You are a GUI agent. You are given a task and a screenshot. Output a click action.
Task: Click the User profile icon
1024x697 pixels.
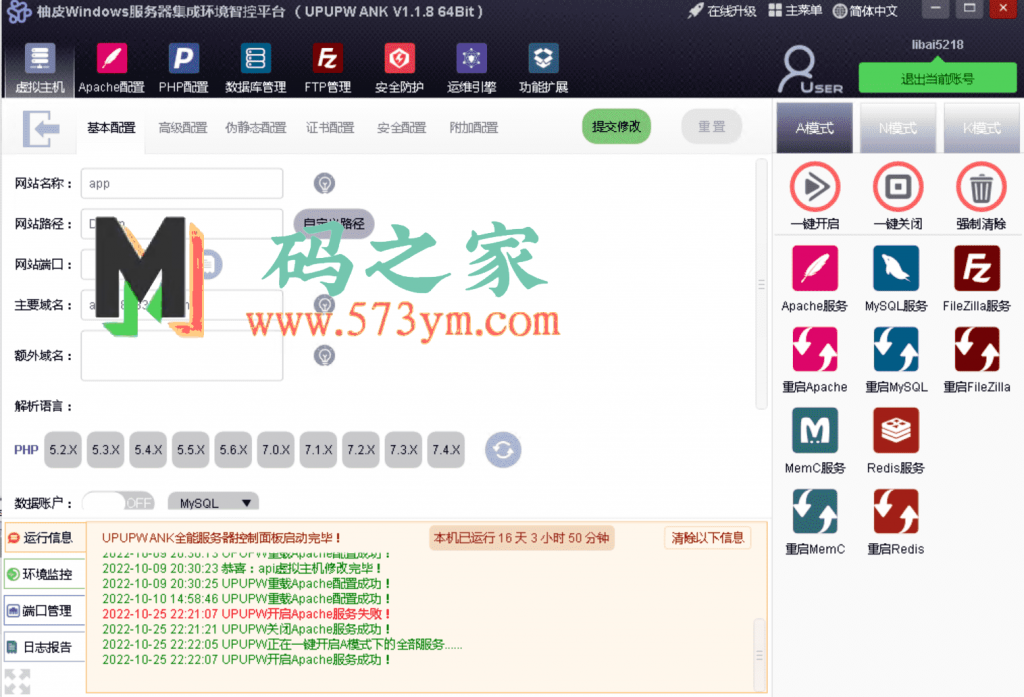(x=810, y=69)
